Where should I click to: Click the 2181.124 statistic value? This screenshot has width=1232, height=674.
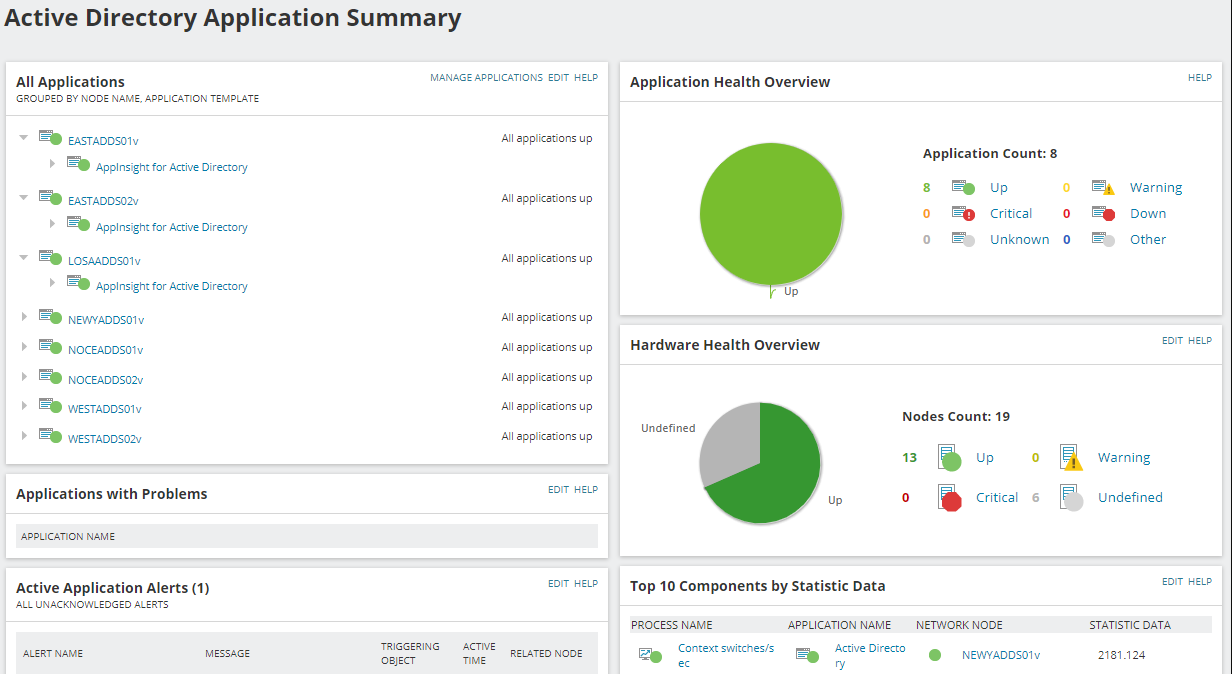(1121, 656)
